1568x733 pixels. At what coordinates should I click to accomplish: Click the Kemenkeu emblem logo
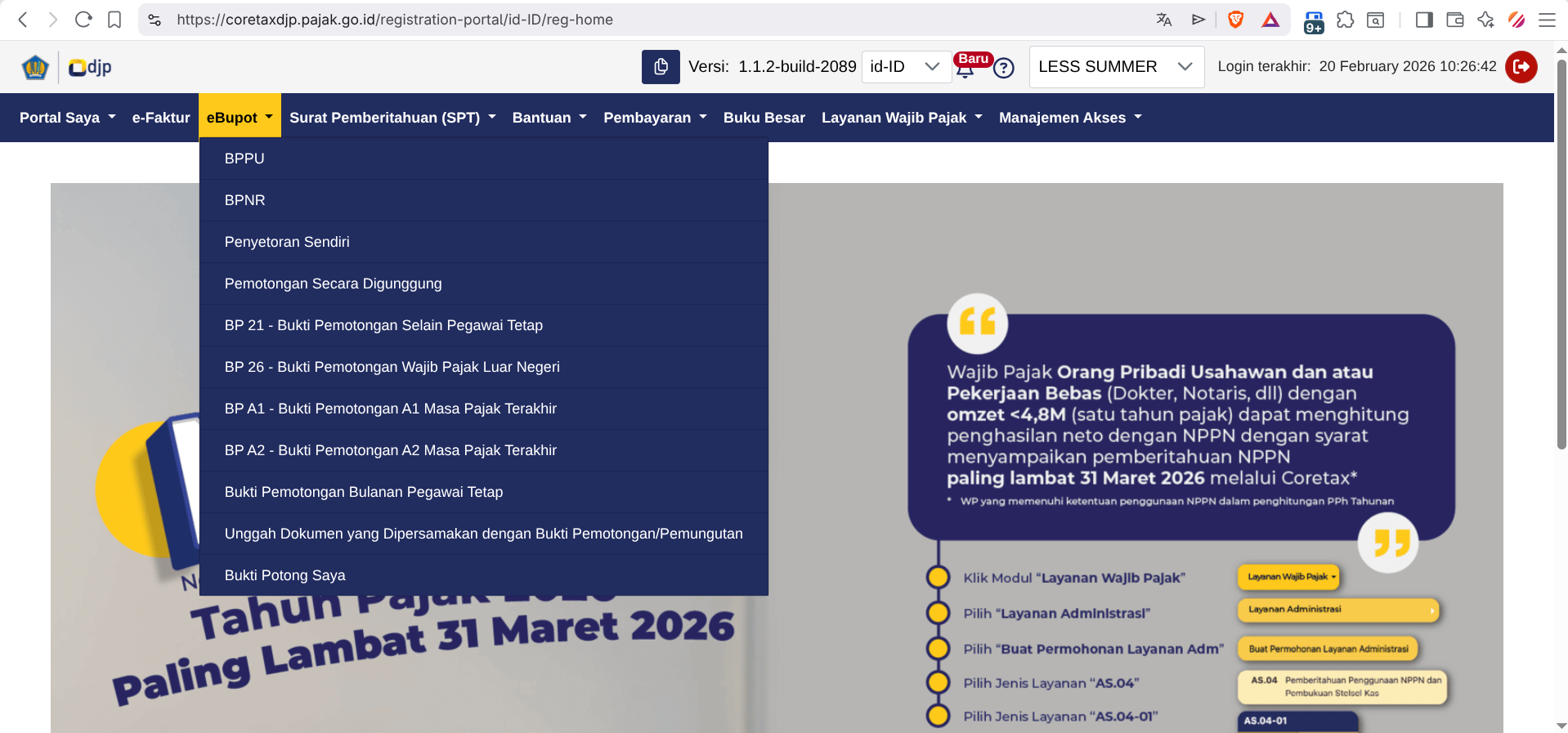[x=35, y=67]
